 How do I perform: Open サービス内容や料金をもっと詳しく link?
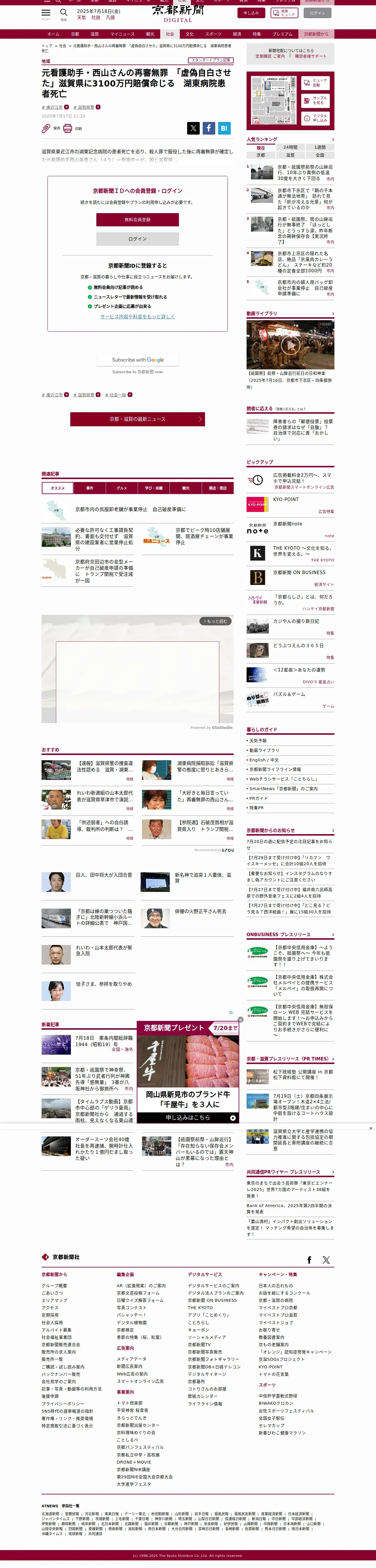pyautogui.click(x=138, y=317)
